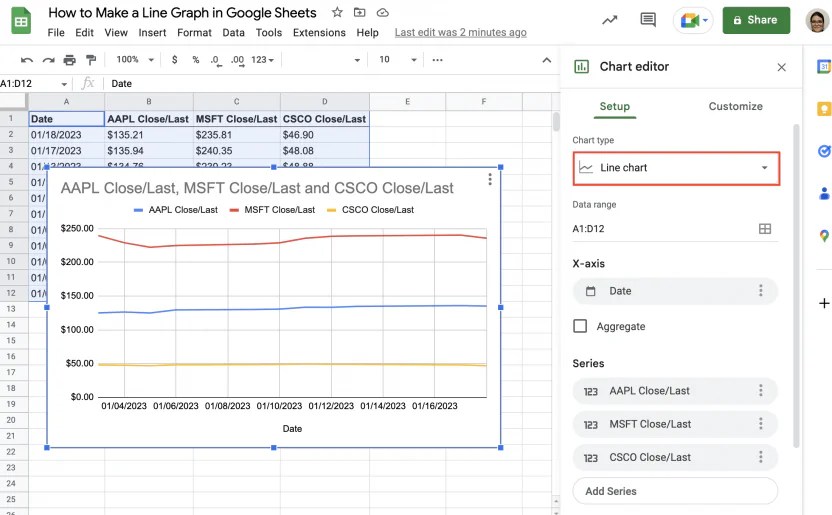Open the last edit history link
The width and height of the screenshot is (832, 515).
point(461,33)
